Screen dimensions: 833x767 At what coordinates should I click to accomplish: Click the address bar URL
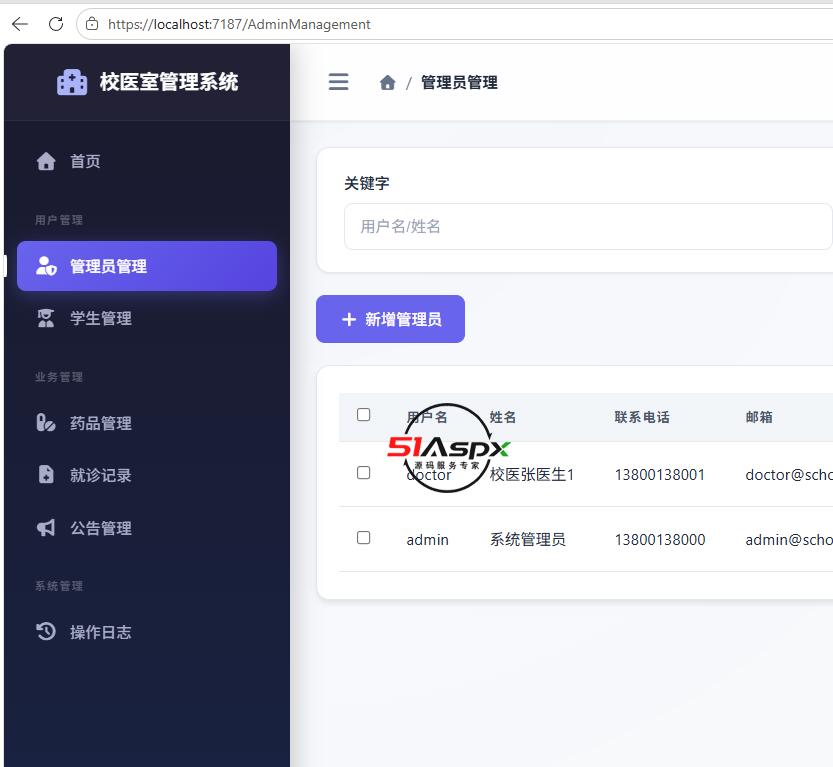pos(239,24)
